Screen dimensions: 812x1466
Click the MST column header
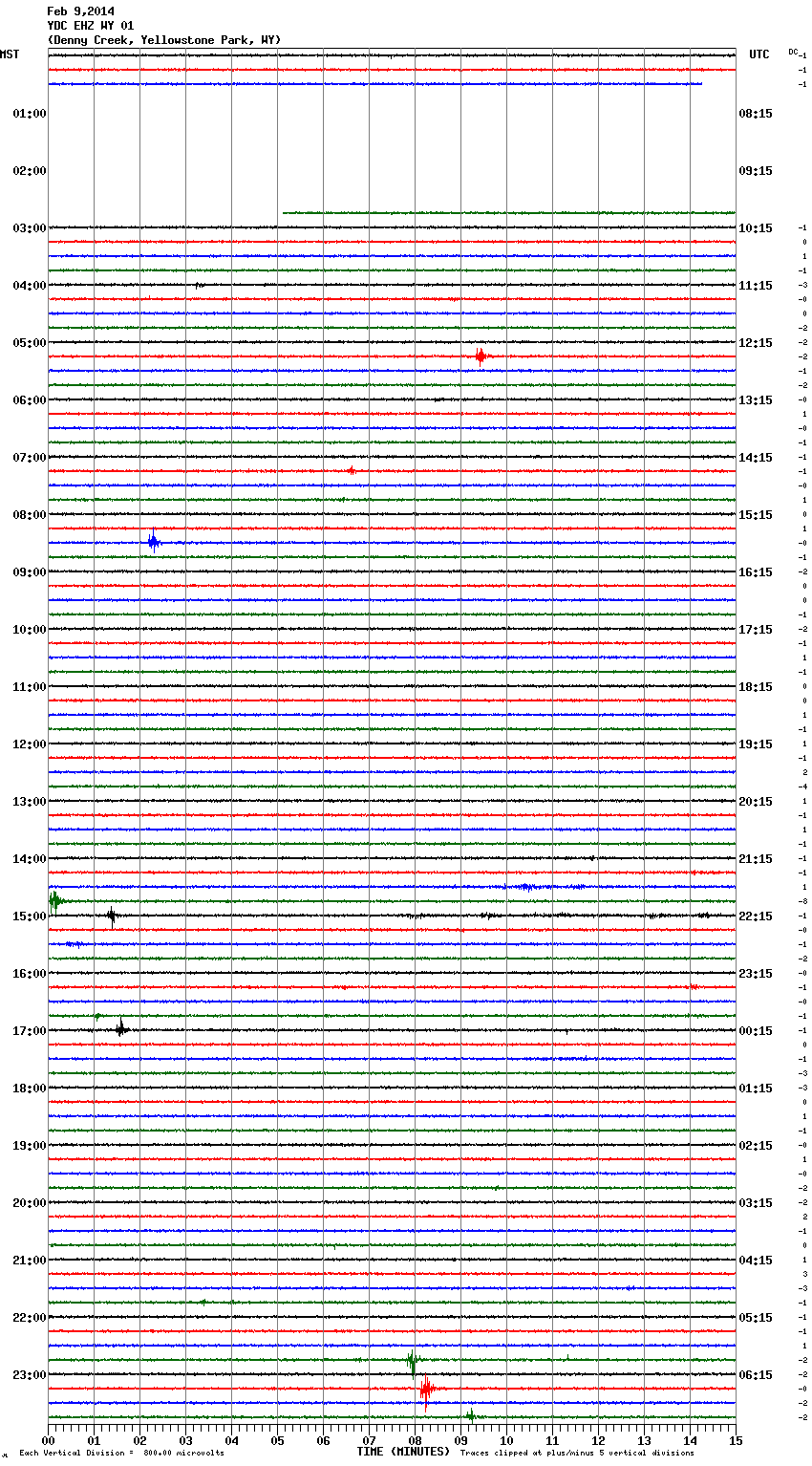(x=10, y=54)
